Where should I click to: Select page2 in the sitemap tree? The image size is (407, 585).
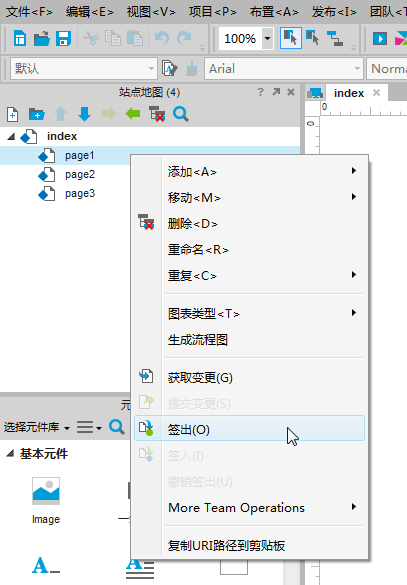point(80,174)
